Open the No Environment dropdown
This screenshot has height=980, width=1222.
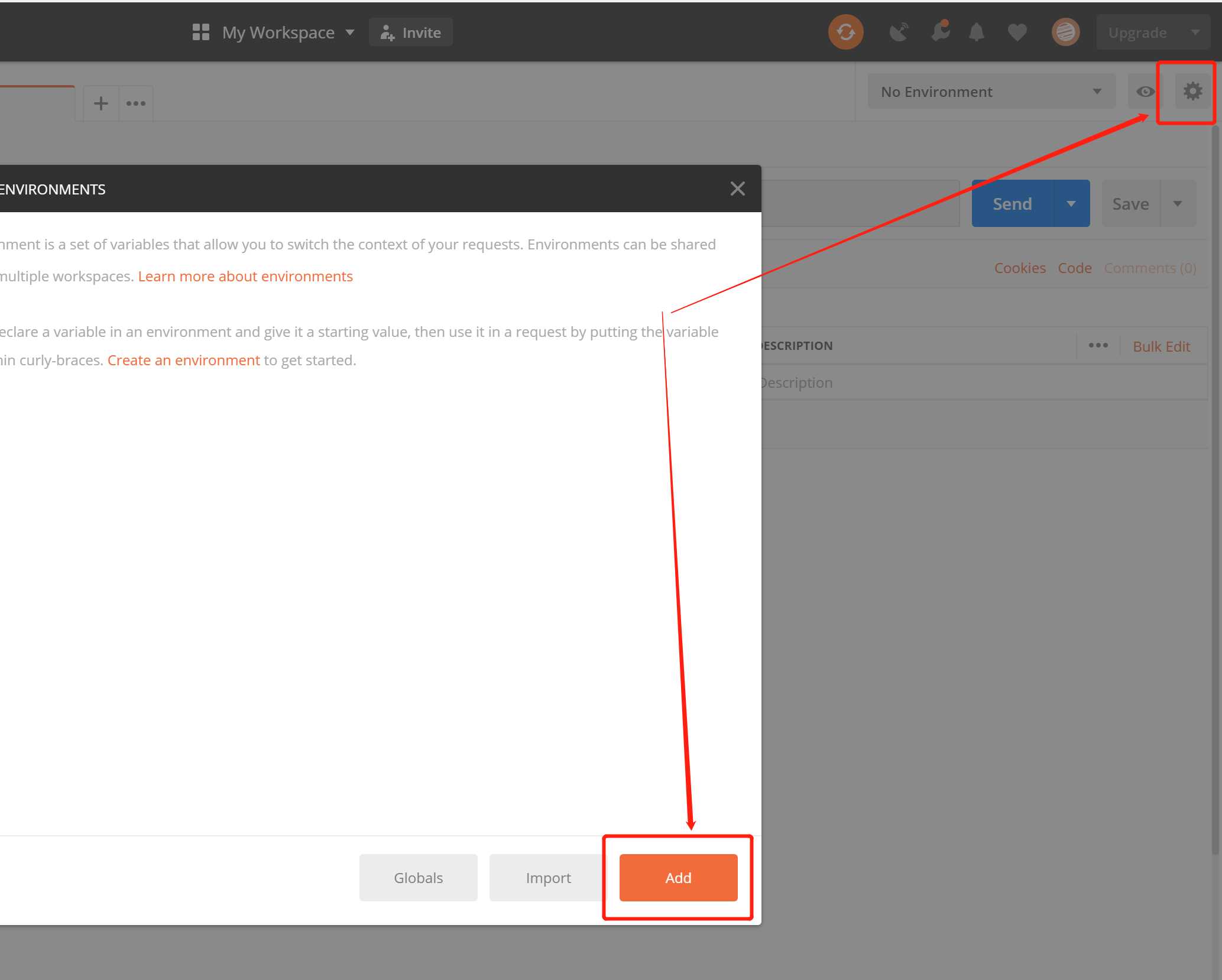[991, 92]
